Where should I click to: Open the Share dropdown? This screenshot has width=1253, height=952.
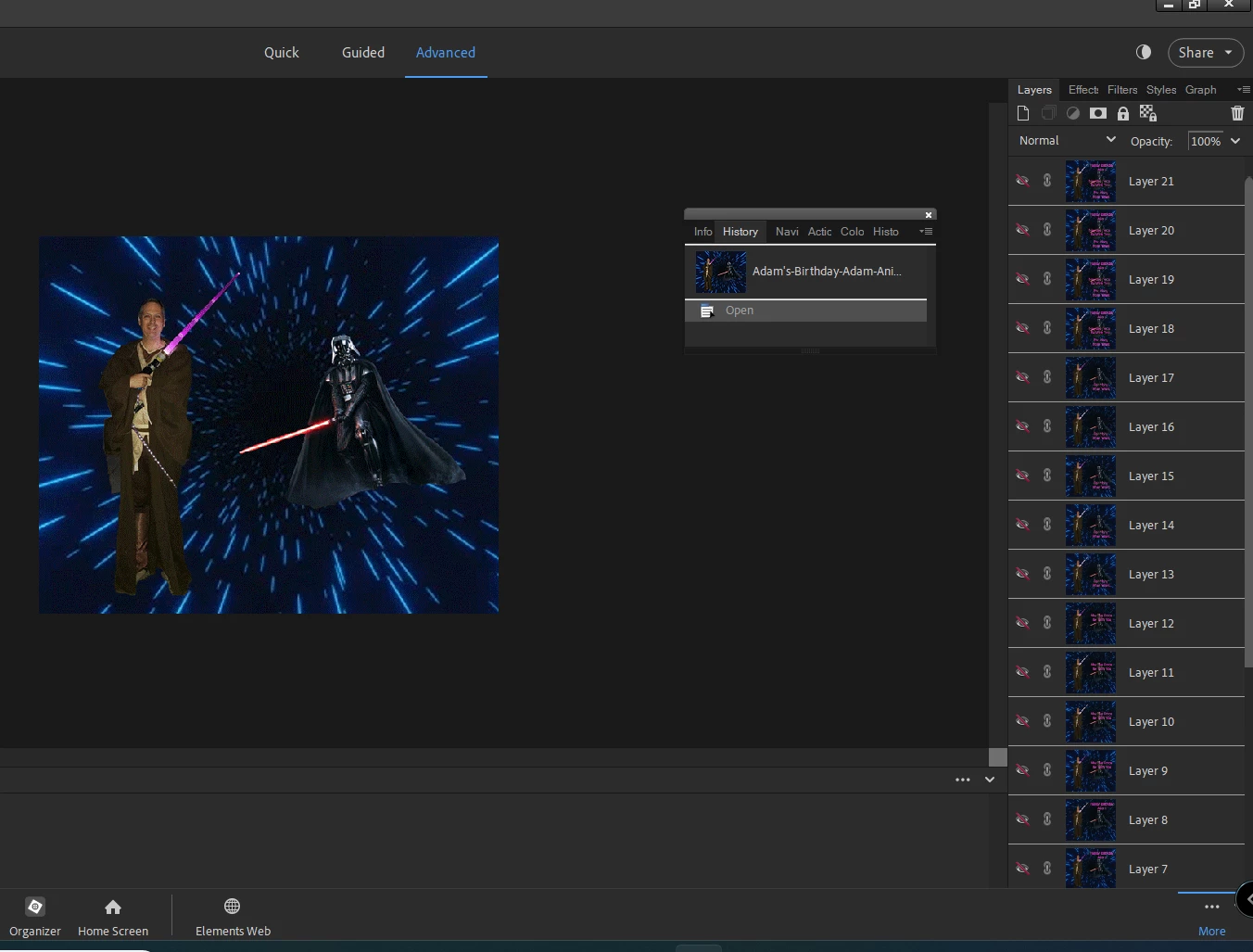click(1206, 53)
